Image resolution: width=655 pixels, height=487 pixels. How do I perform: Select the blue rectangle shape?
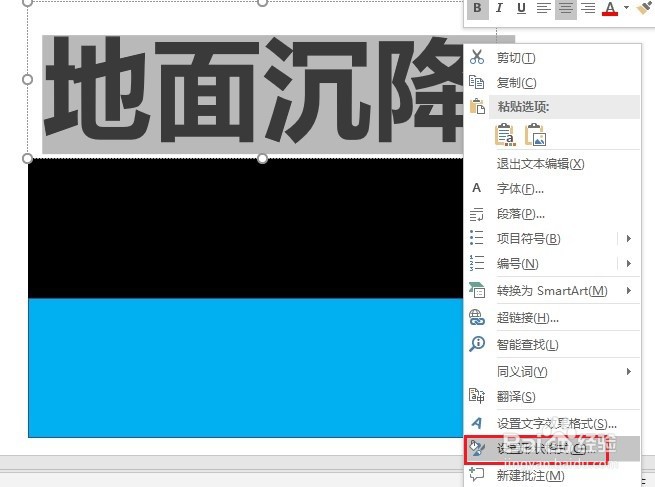(246, 368)
